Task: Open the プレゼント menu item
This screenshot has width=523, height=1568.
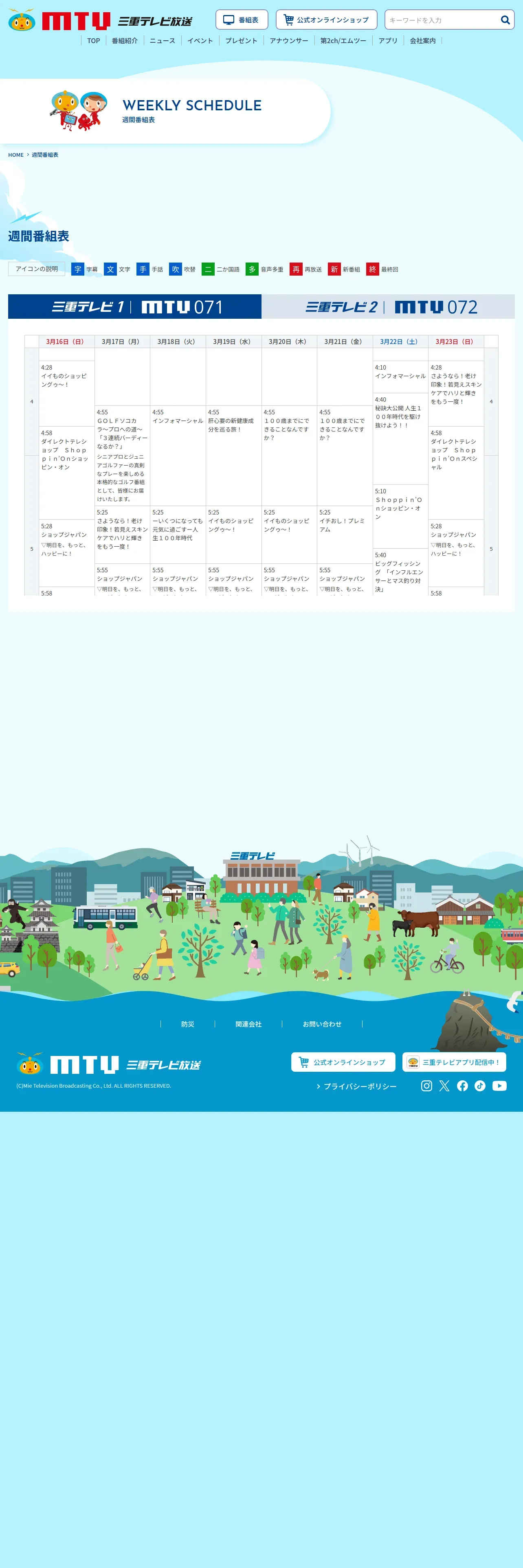Action: click(x=242, y=41)
